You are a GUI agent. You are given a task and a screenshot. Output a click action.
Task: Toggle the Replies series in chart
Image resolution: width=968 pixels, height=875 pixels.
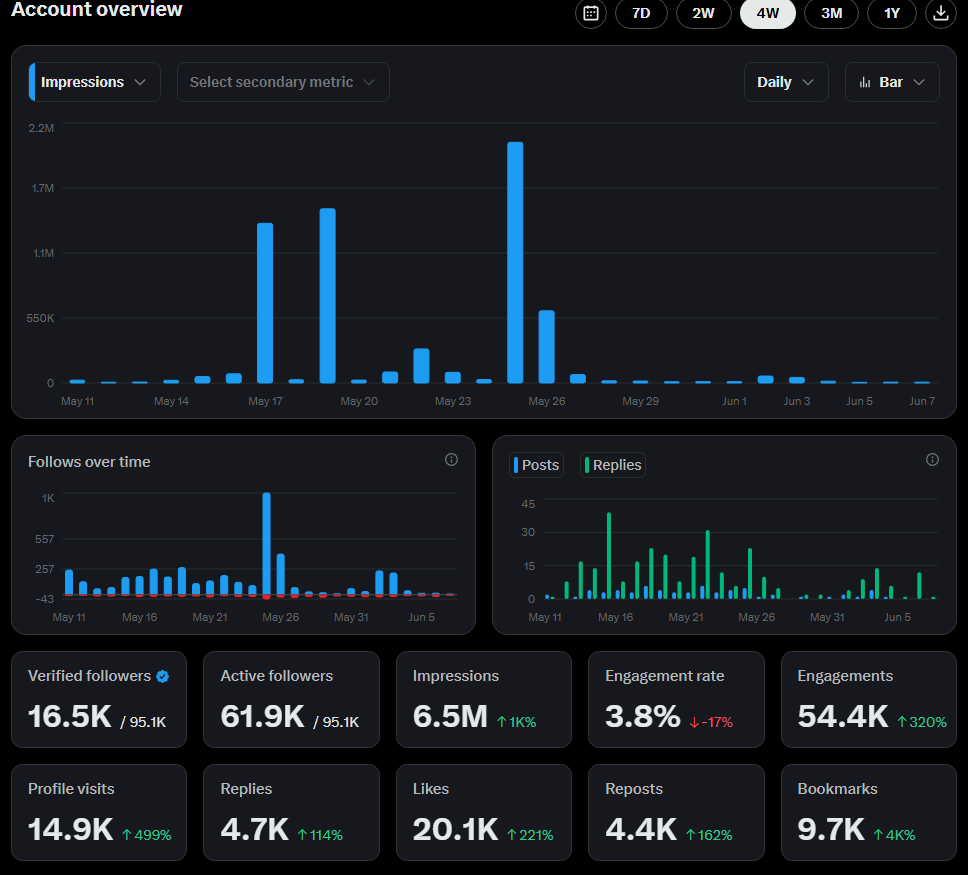click(613, 465)
